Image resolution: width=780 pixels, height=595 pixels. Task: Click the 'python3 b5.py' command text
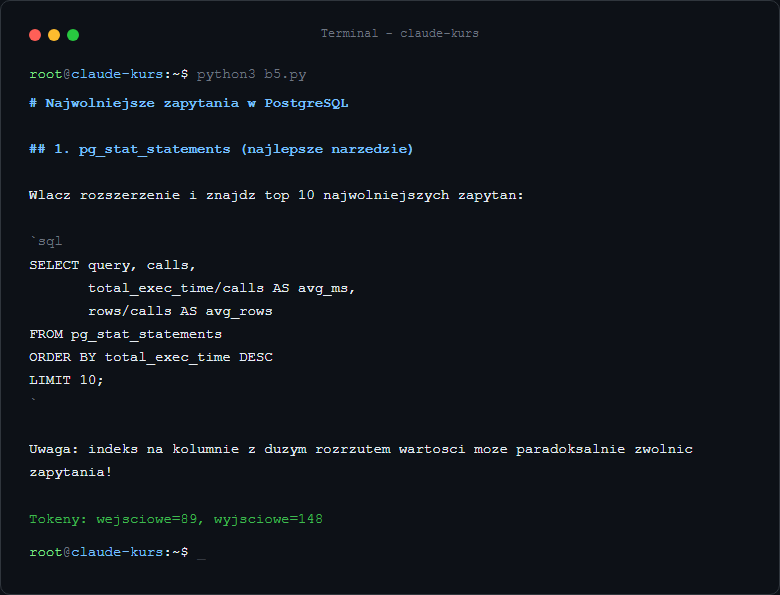click(x=251, y=74)
